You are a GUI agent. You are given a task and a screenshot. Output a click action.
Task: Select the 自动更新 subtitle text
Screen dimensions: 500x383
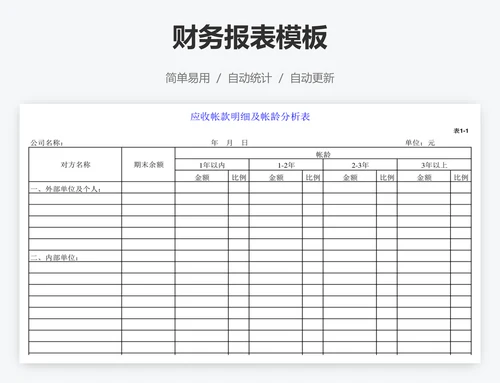point(312,78)
